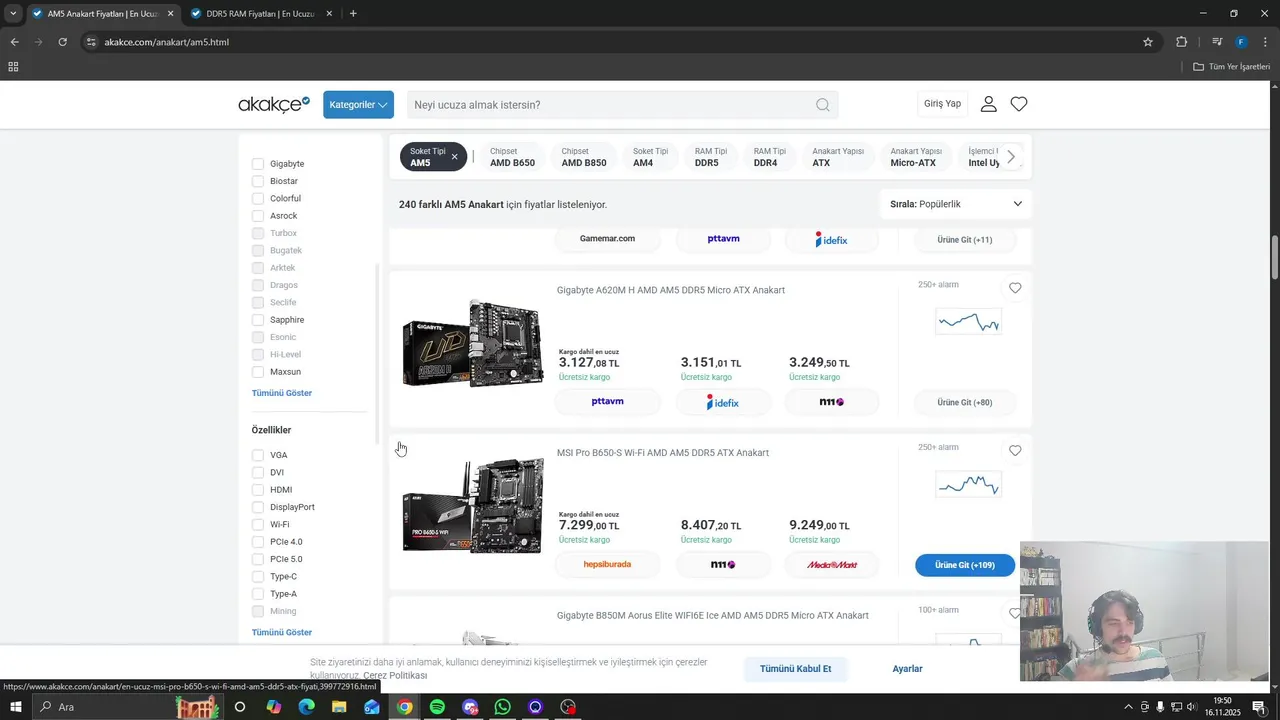Open a new browser tab
Screen dimensions: 1280x720
353,14
